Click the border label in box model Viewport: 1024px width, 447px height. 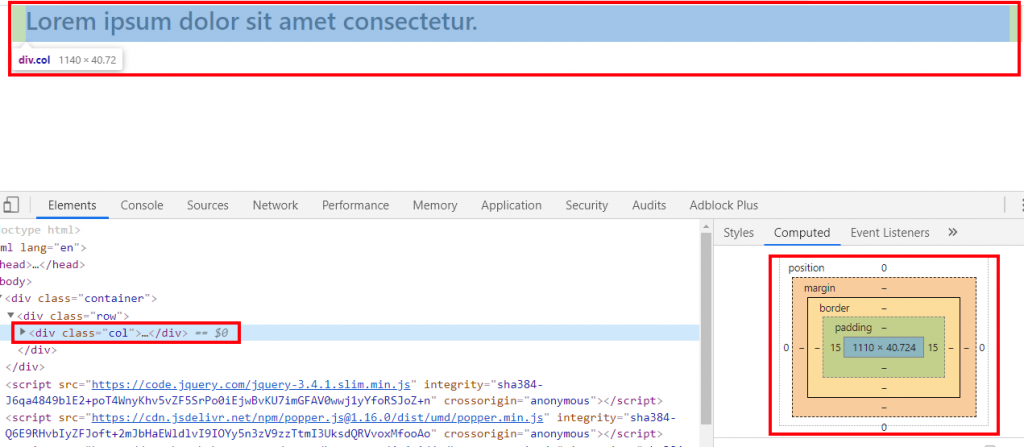pos(834,308)
